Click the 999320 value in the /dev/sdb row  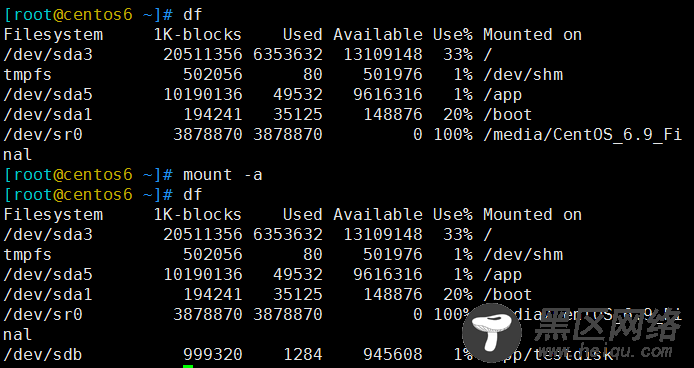pyautogui.click(x=213, y=354)
